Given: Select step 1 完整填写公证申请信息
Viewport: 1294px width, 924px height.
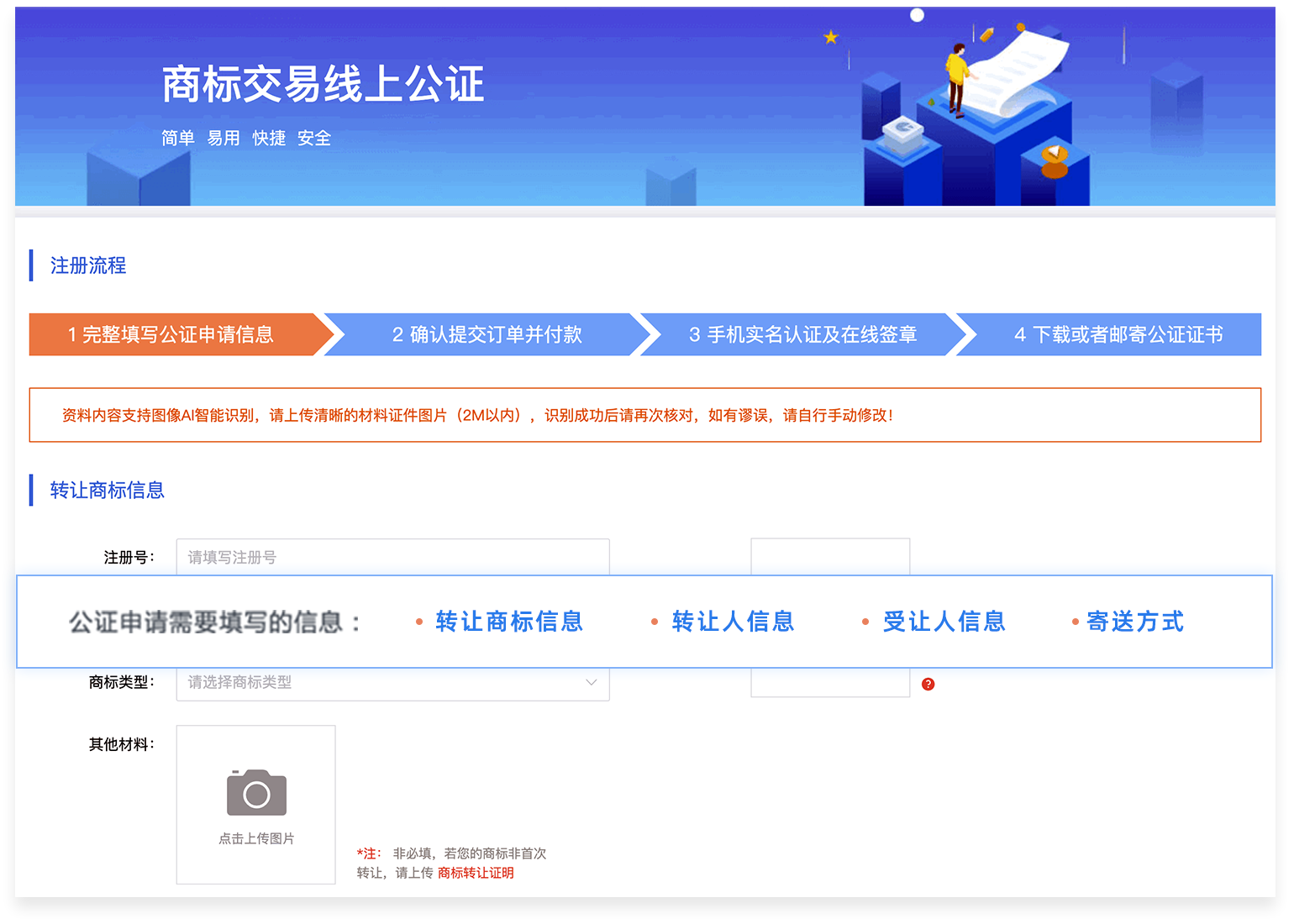Looking at the screenshot, I should [x=171, y=334].
